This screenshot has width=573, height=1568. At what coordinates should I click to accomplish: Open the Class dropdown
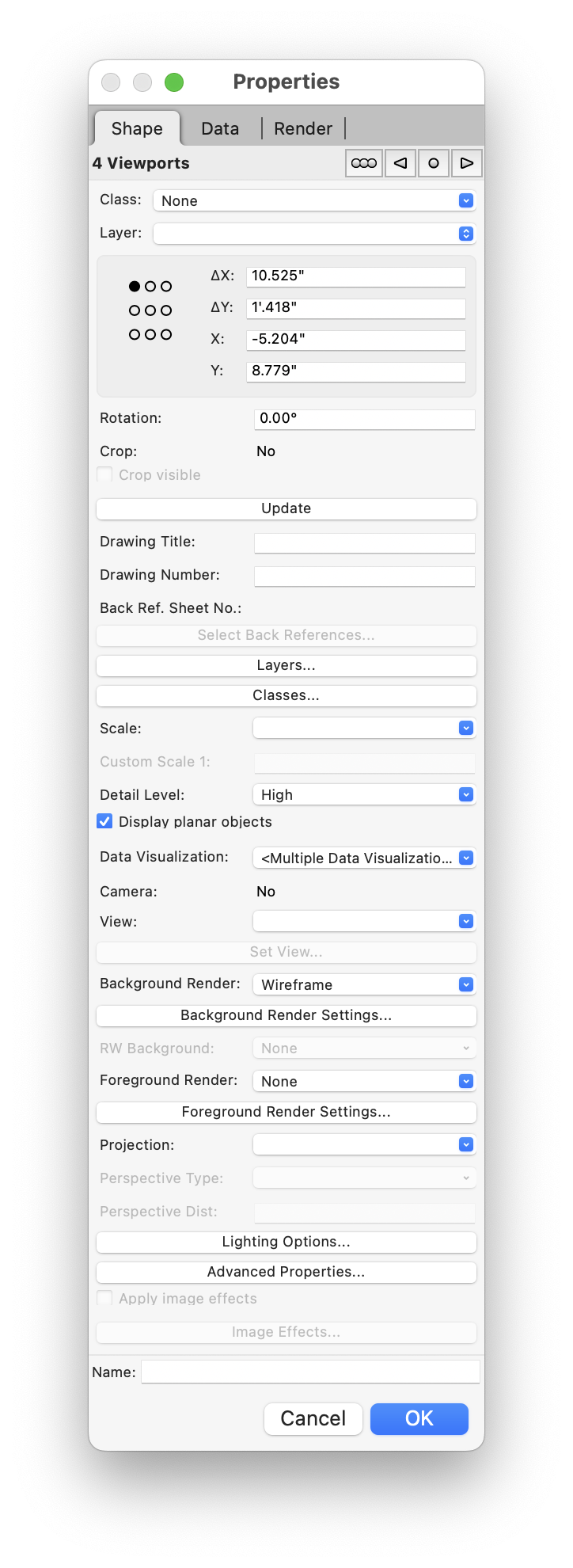(313, 200)
